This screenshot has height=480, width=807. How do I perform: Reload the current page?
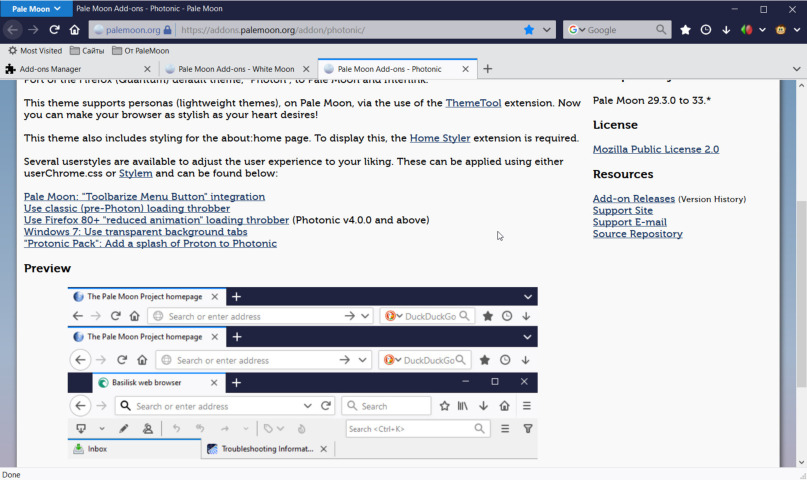[x=54, y=30]
